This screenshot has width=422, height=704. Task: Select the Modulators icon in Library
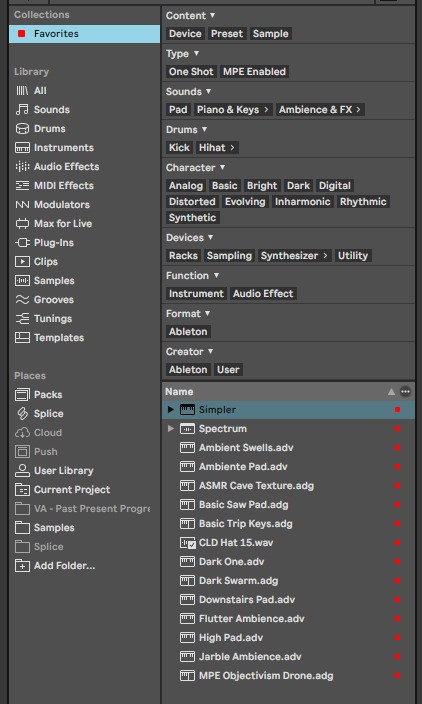tap(22, 205)
